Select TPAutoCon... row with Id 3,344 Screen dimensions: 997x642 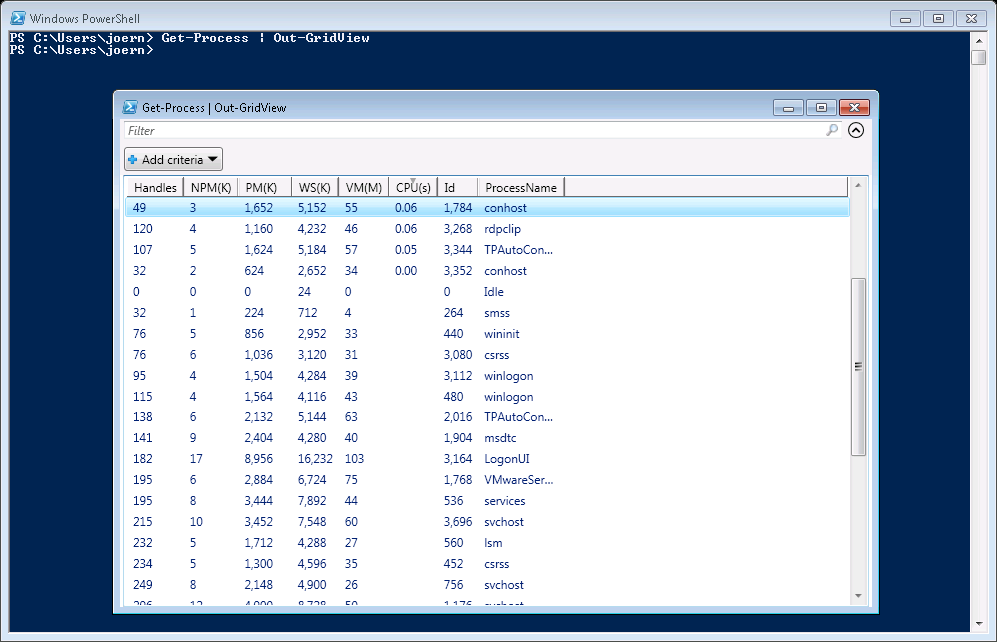[x=487, y=250]
